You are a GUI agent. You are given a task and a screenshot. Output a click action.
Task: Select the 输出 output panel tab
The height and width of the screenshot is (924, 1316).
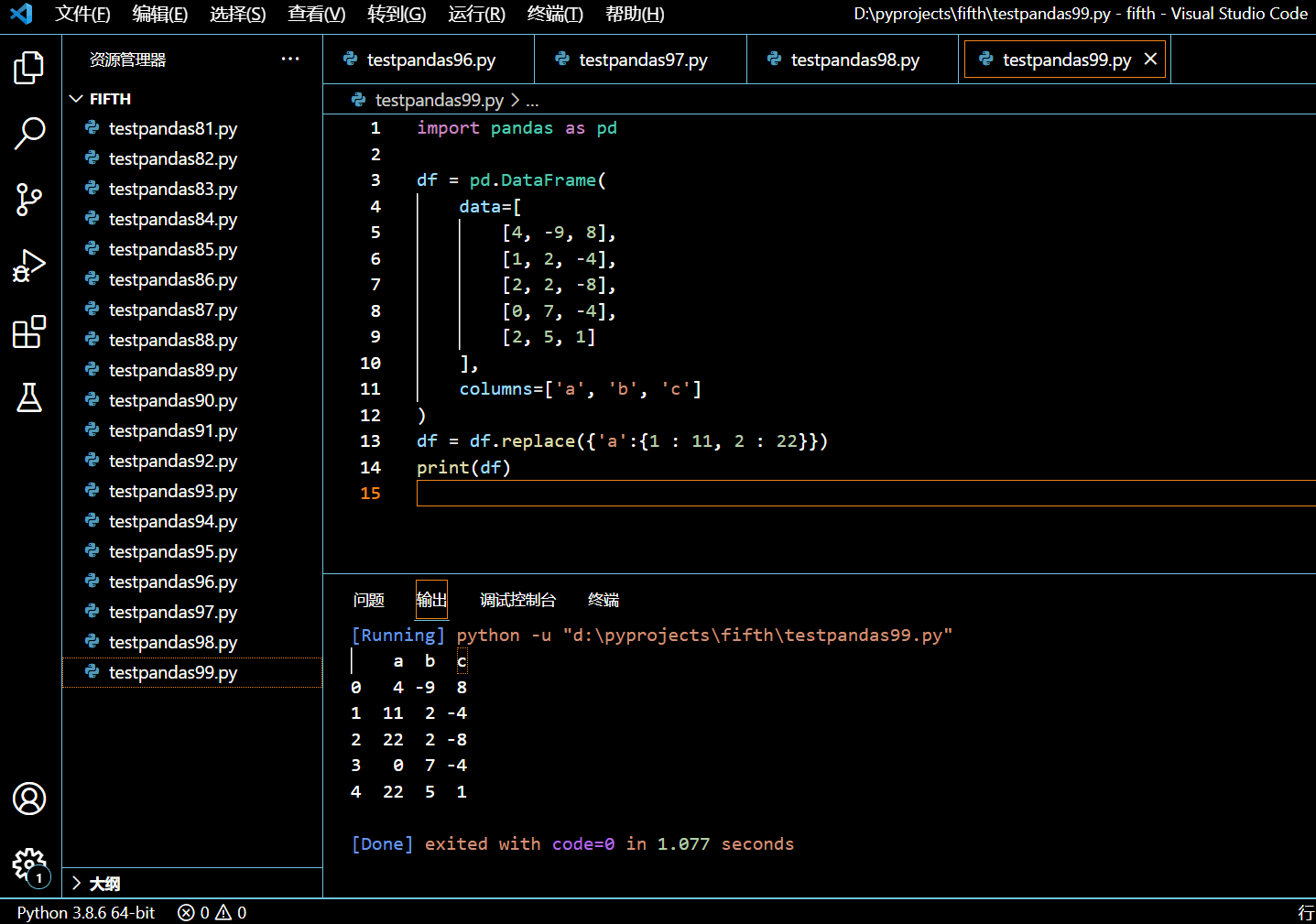[x=431, y=600]
